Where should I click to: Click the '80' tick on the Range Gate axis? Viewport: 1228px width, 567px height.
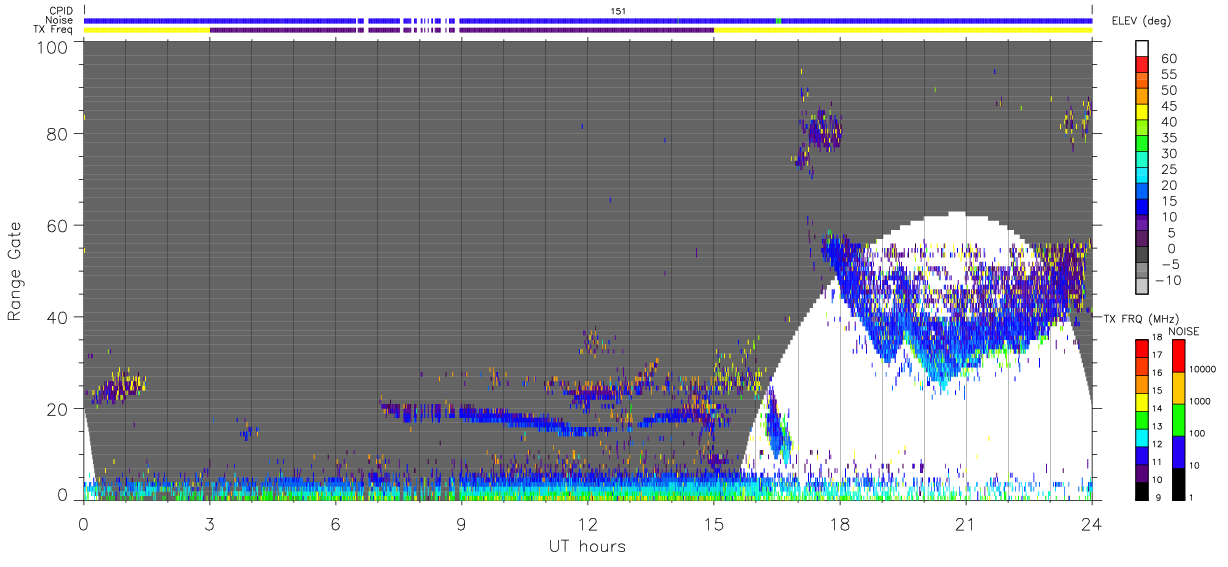pos(57,134)
